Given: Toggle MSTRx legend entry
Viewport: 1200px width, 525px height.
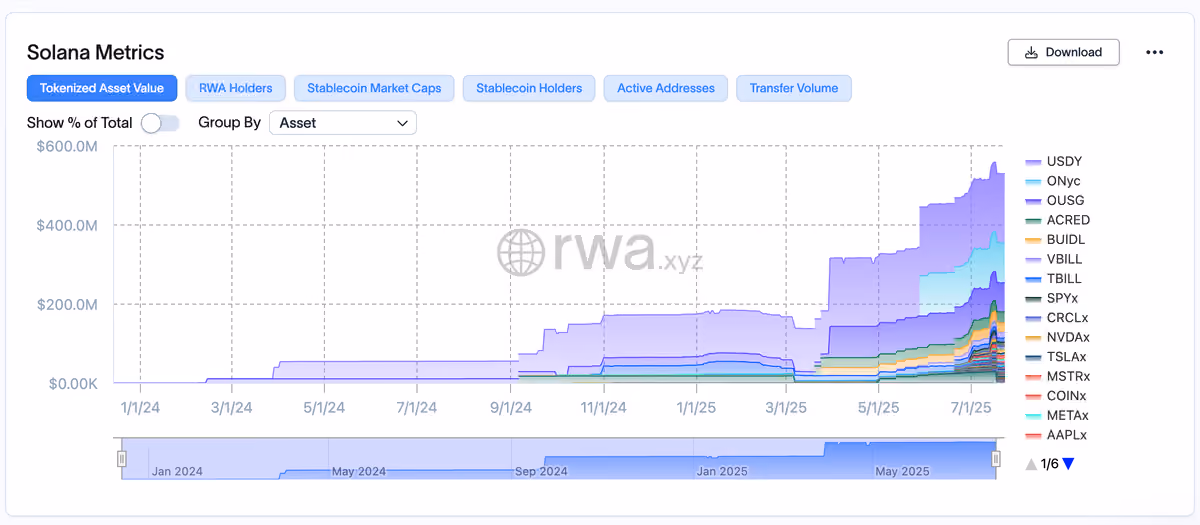Looking at the screenshot, I should tap(1058, 376).
